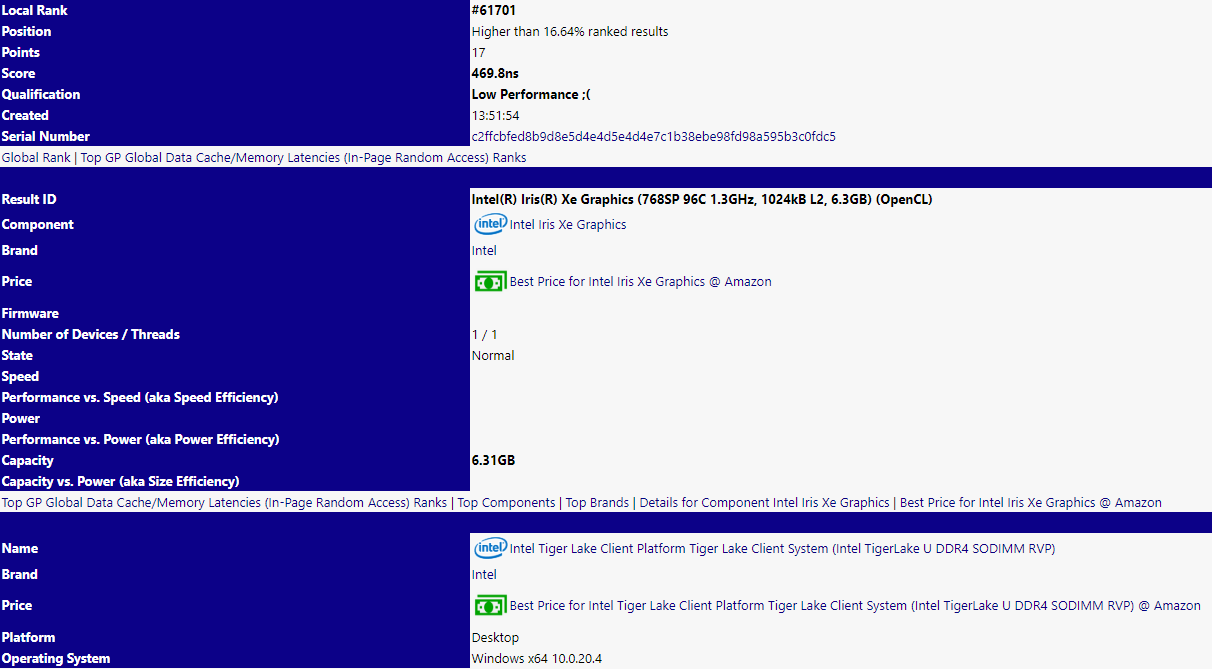The image size is (1212, 669).
Task: Click the devices/threads value 1 / 1
Action: [484, 334]
